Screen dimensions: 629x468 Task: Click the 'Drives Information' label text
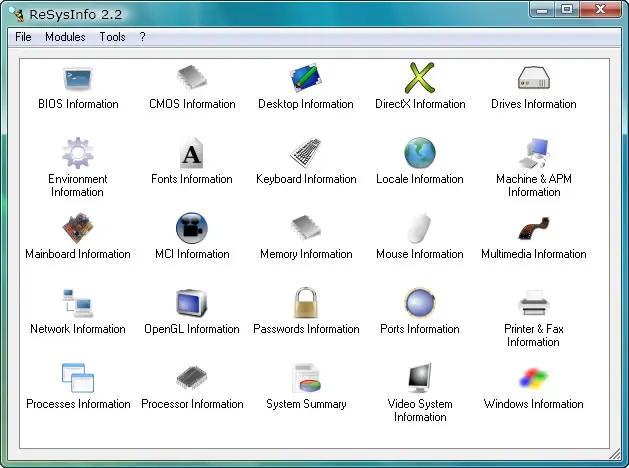pos(534,104)
